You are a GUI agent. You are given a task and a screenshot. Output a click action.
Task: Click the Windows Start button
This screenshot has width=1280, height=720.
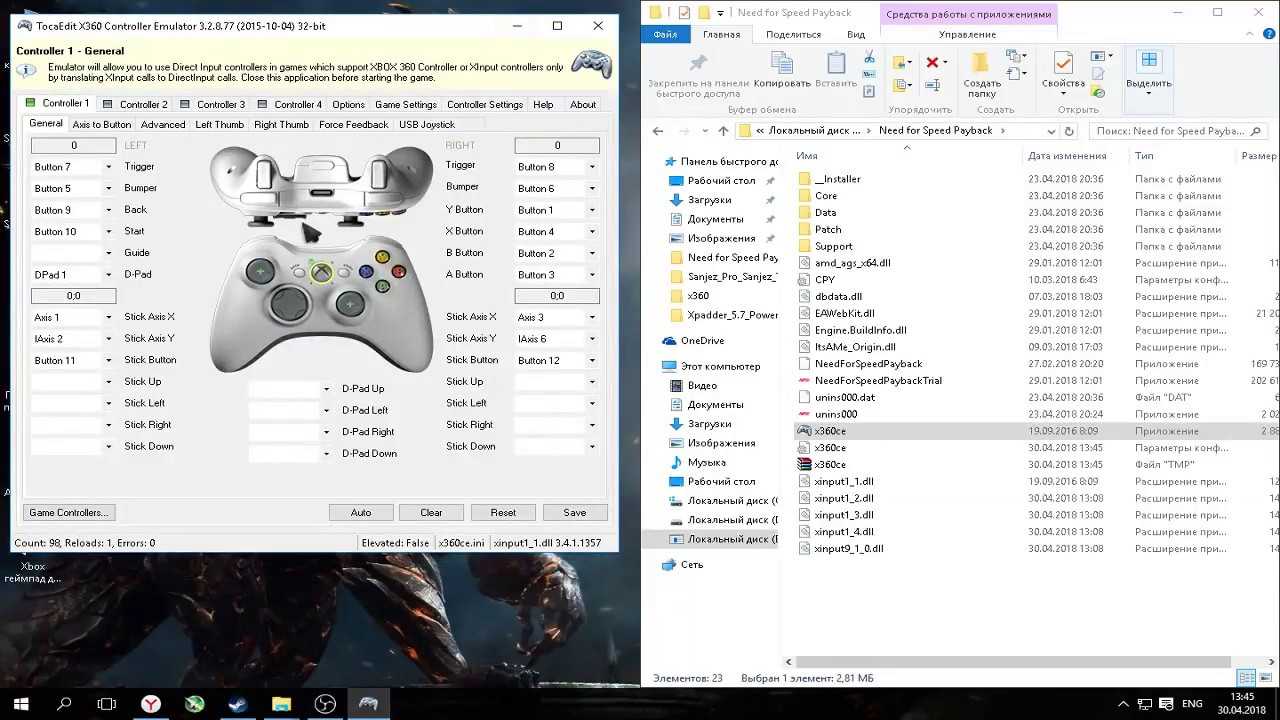21,704
